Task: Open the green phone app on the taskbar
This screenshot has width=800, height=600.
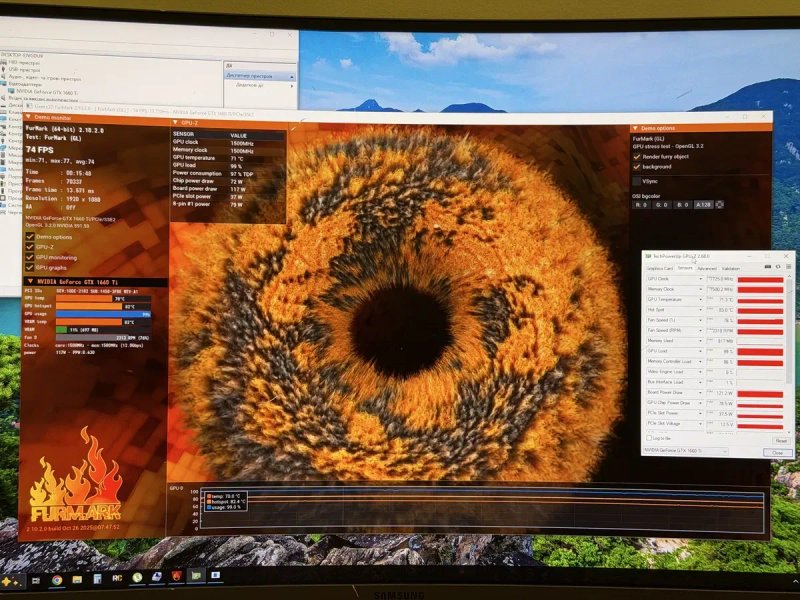Action: pyautogui.click(x=137, y=578)
